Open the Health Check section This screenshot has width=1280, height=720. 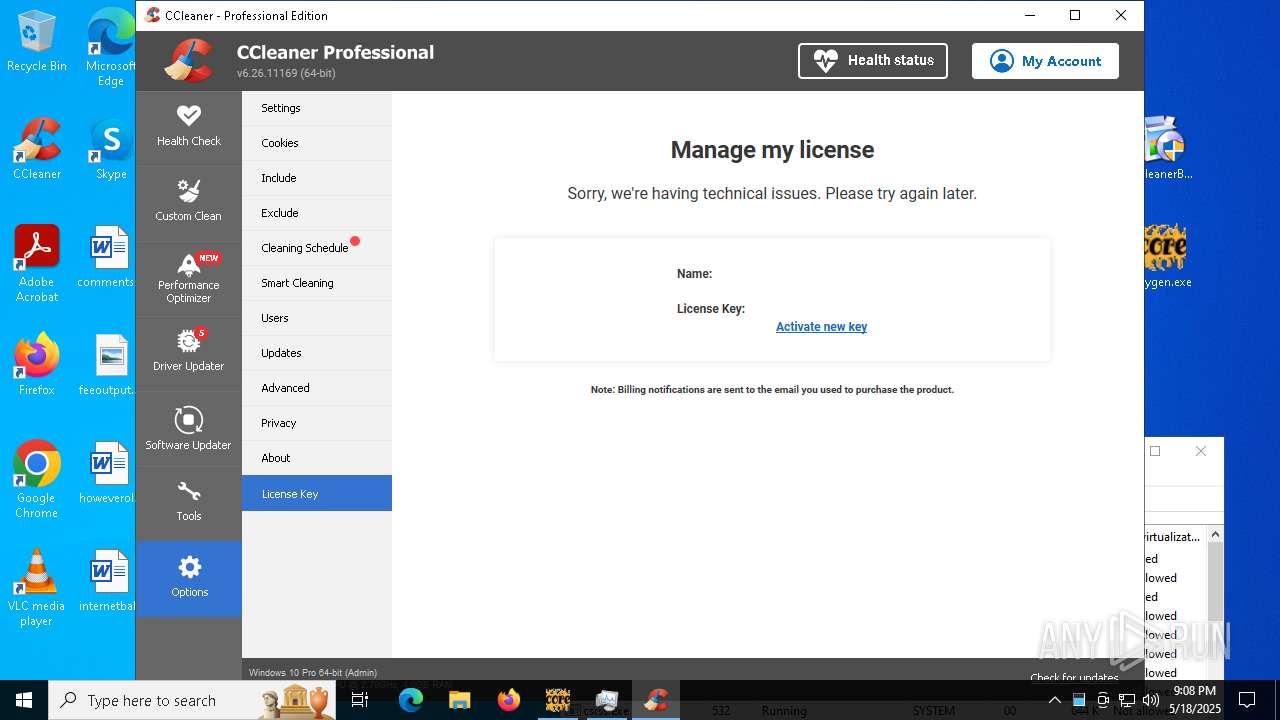(188, 127)
